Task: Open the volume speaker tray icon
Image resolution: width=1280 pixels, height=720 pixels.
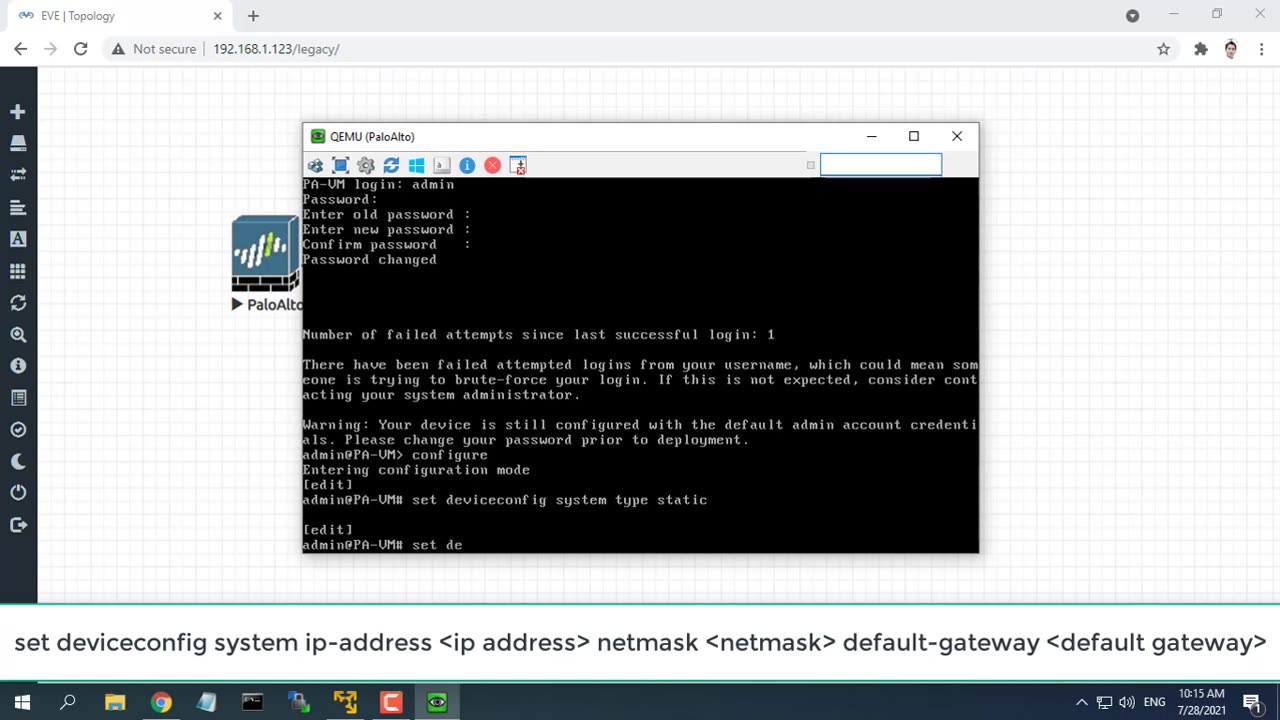Action: click(x=1127, y=703)
